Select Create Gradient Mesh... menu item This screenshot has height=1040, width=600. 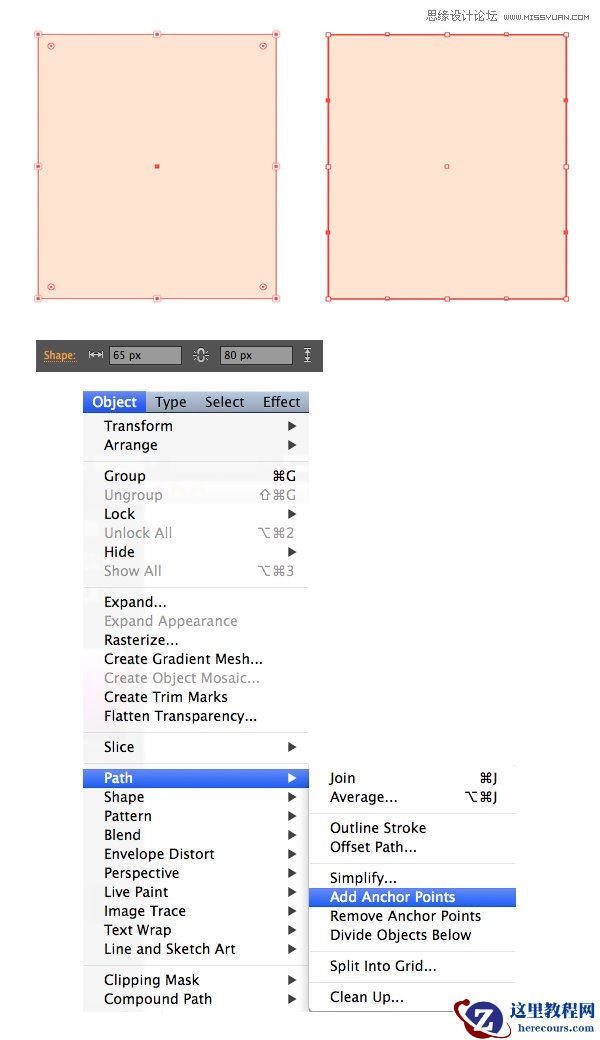(183, 659)
